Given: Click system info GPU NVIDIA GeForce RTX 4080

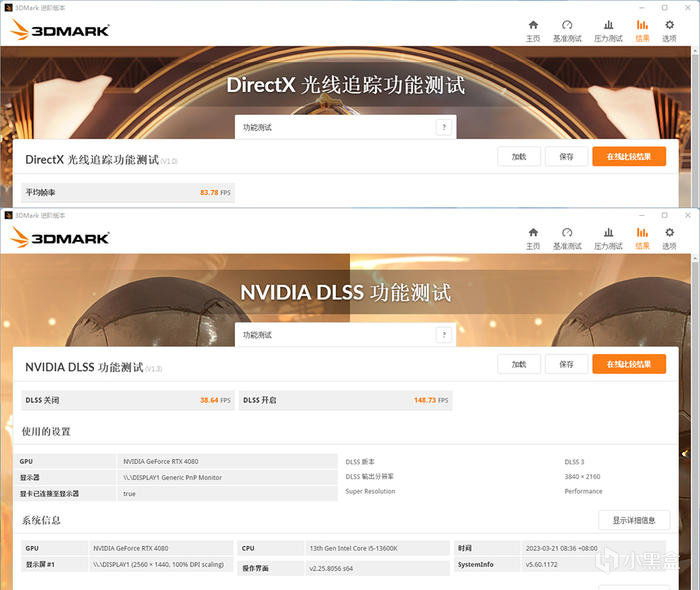Looking at the screenshot, I should click(131, 548).
